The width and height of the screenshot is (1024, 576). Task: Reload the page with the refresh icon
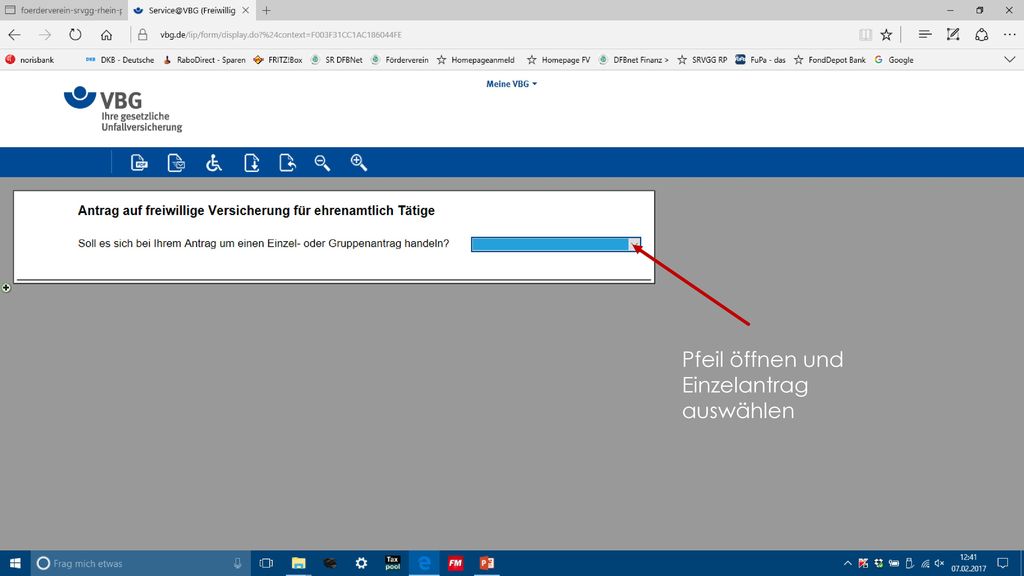[x=75, y=35]
